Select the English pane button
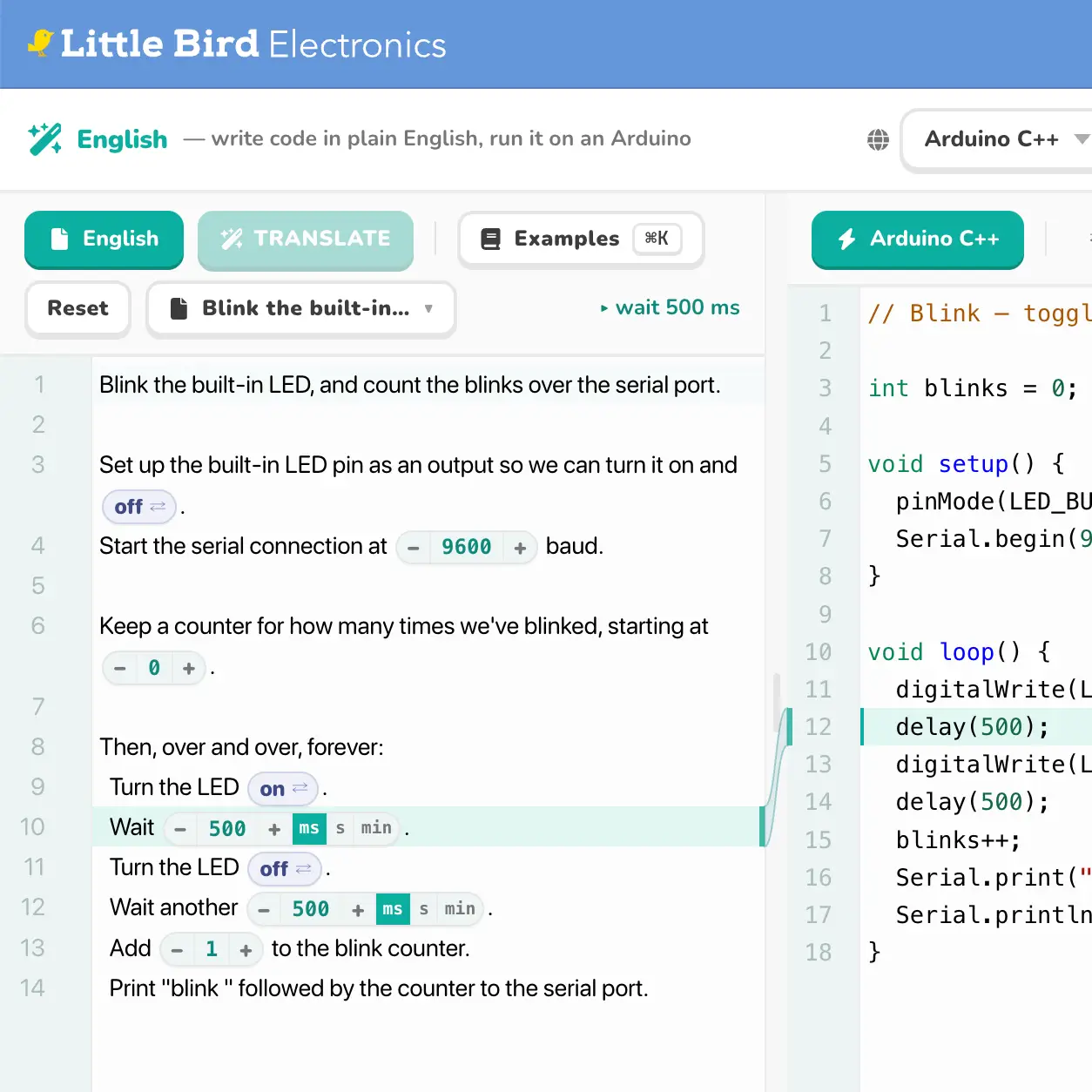Viewport: 1092px width, 1092px height. 104,239
